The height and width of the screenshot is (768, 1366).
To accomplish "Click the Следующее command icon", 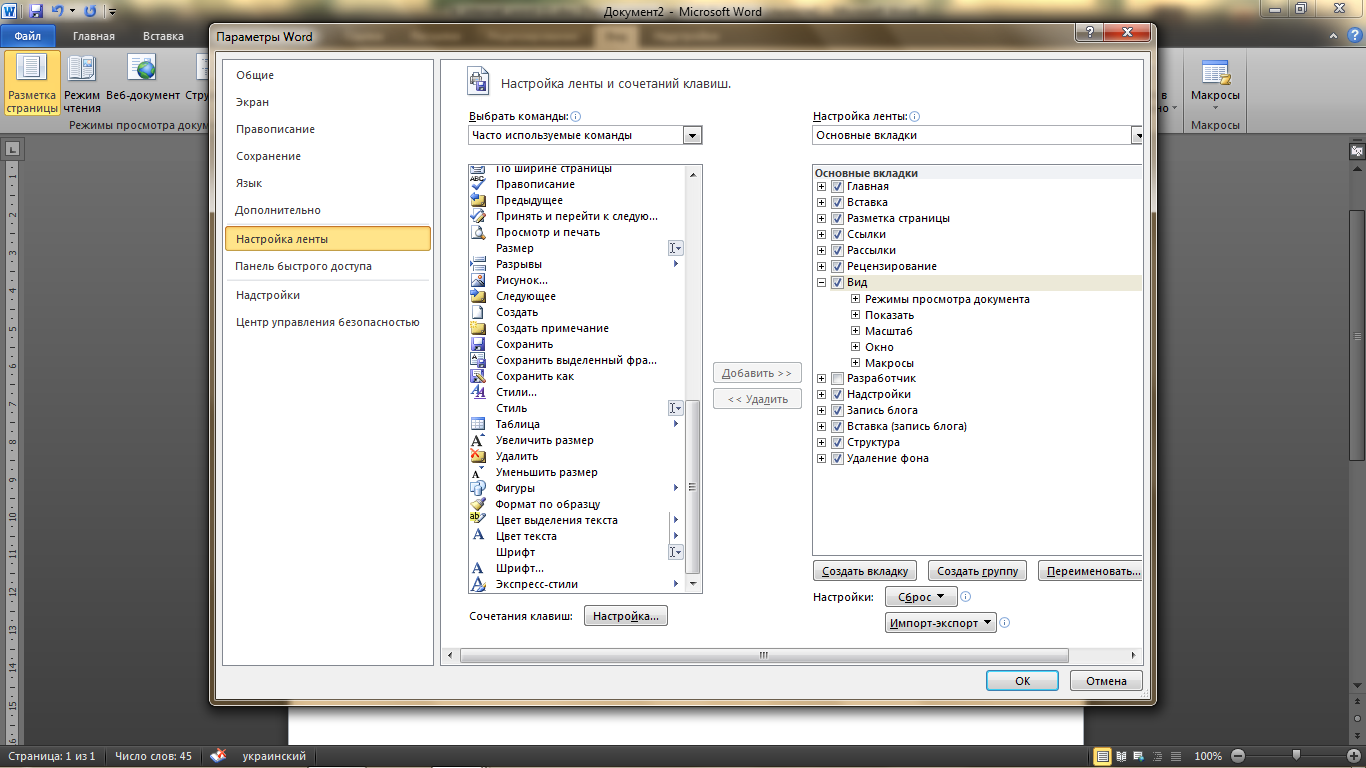I will pos(478,296).
